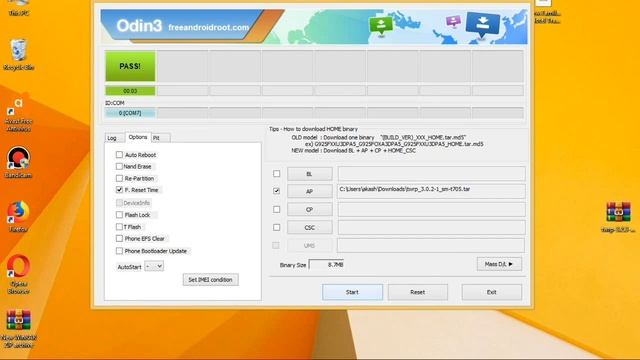The width and height of the screenshot is (640, 360).
Task: Toggle the Flash Lock checkbox
Action: point(119,215)
